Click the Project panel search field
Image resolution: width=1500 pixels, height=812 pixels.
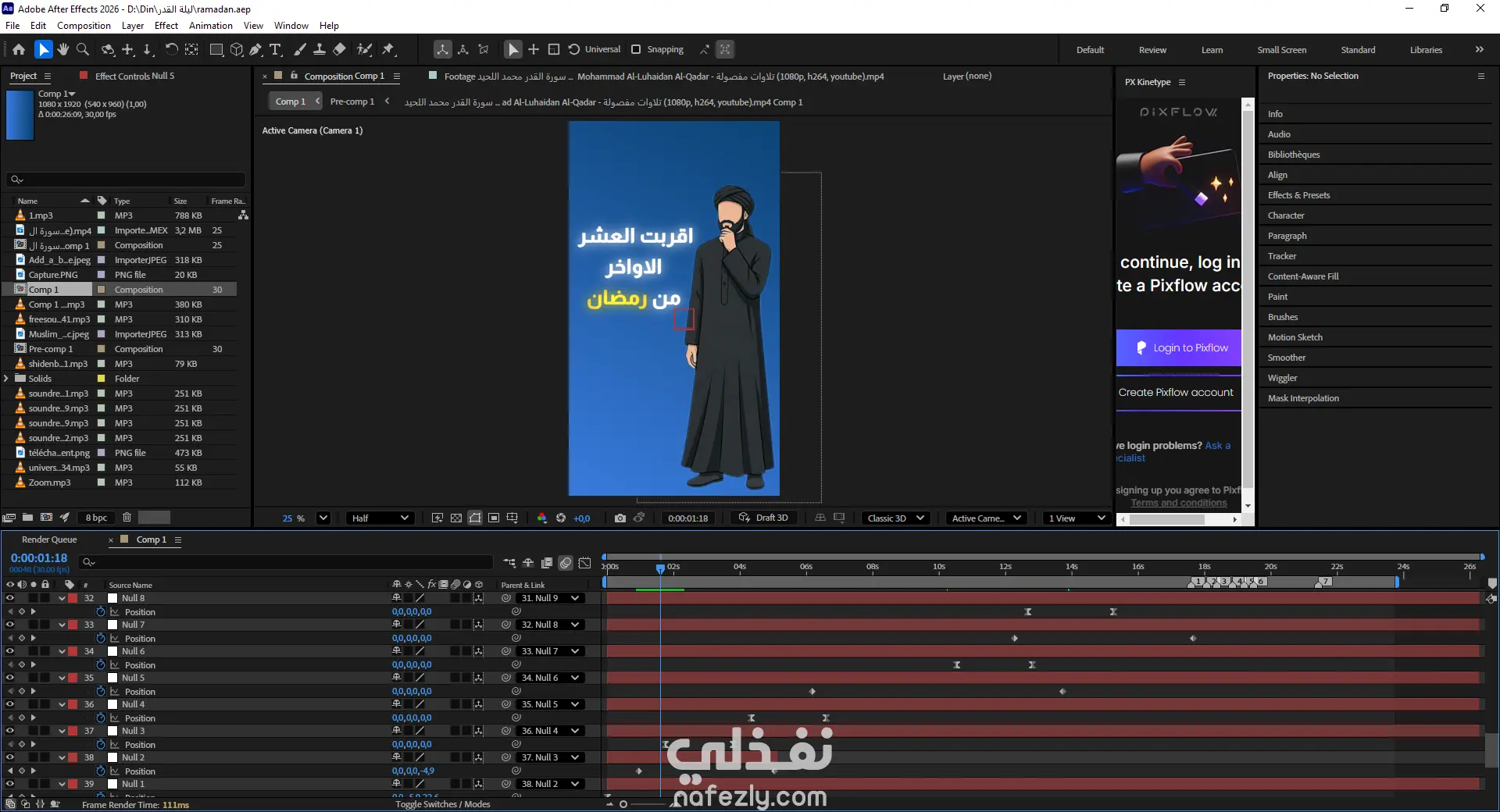click(x=125, y=180)
